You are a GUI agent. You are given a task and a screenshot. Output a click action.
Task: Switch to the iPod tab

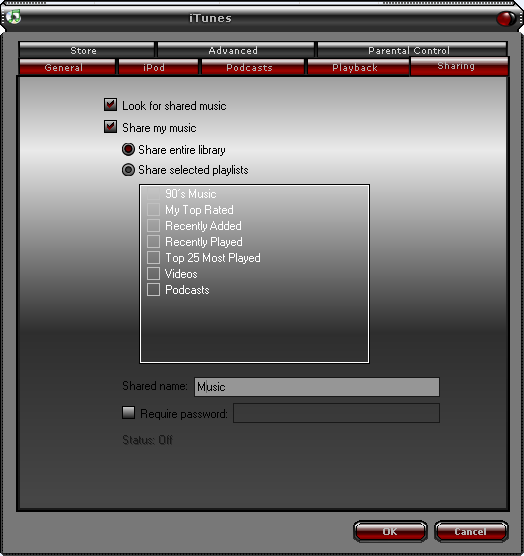coord(158,67)
